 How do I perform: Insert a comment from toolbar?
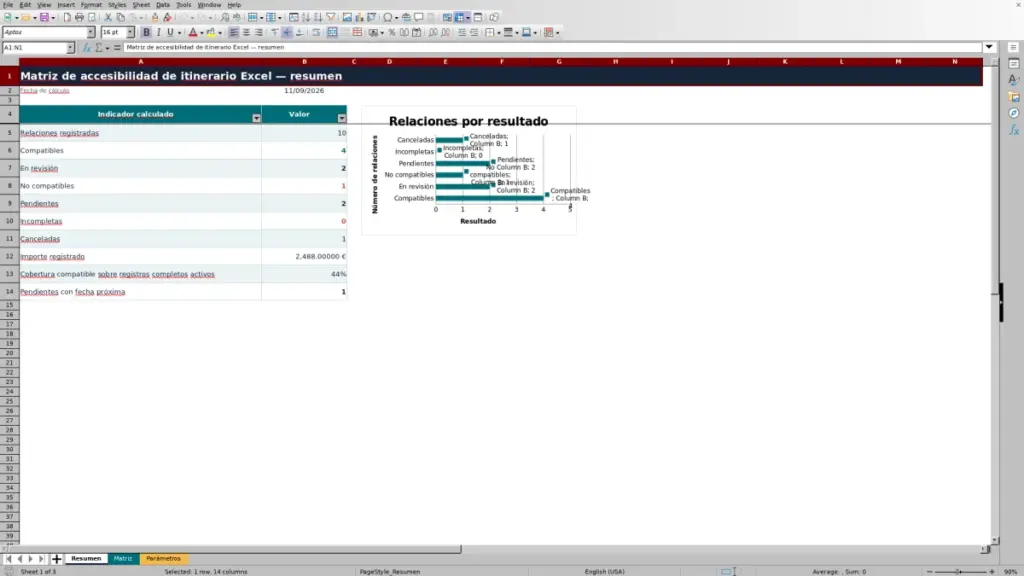coord(419,18)
